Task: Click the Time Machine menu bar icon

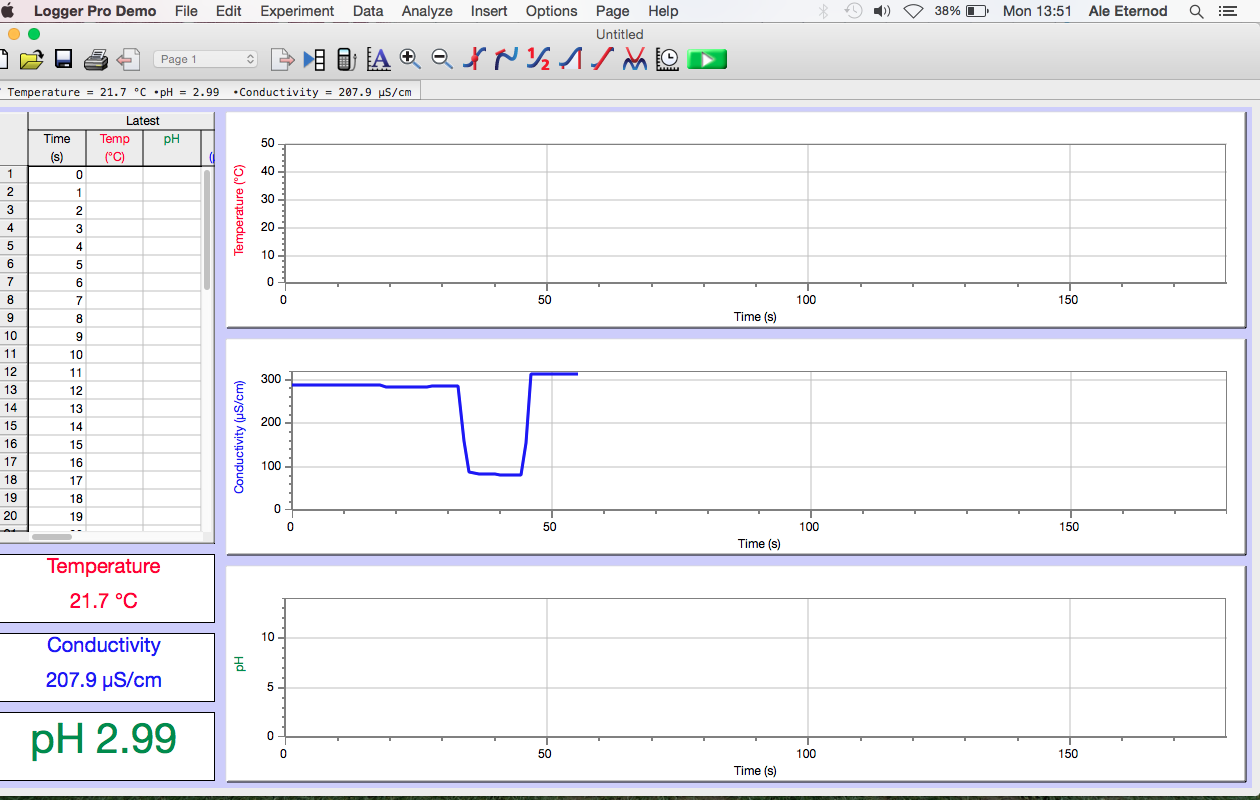Action: point(853,11)
